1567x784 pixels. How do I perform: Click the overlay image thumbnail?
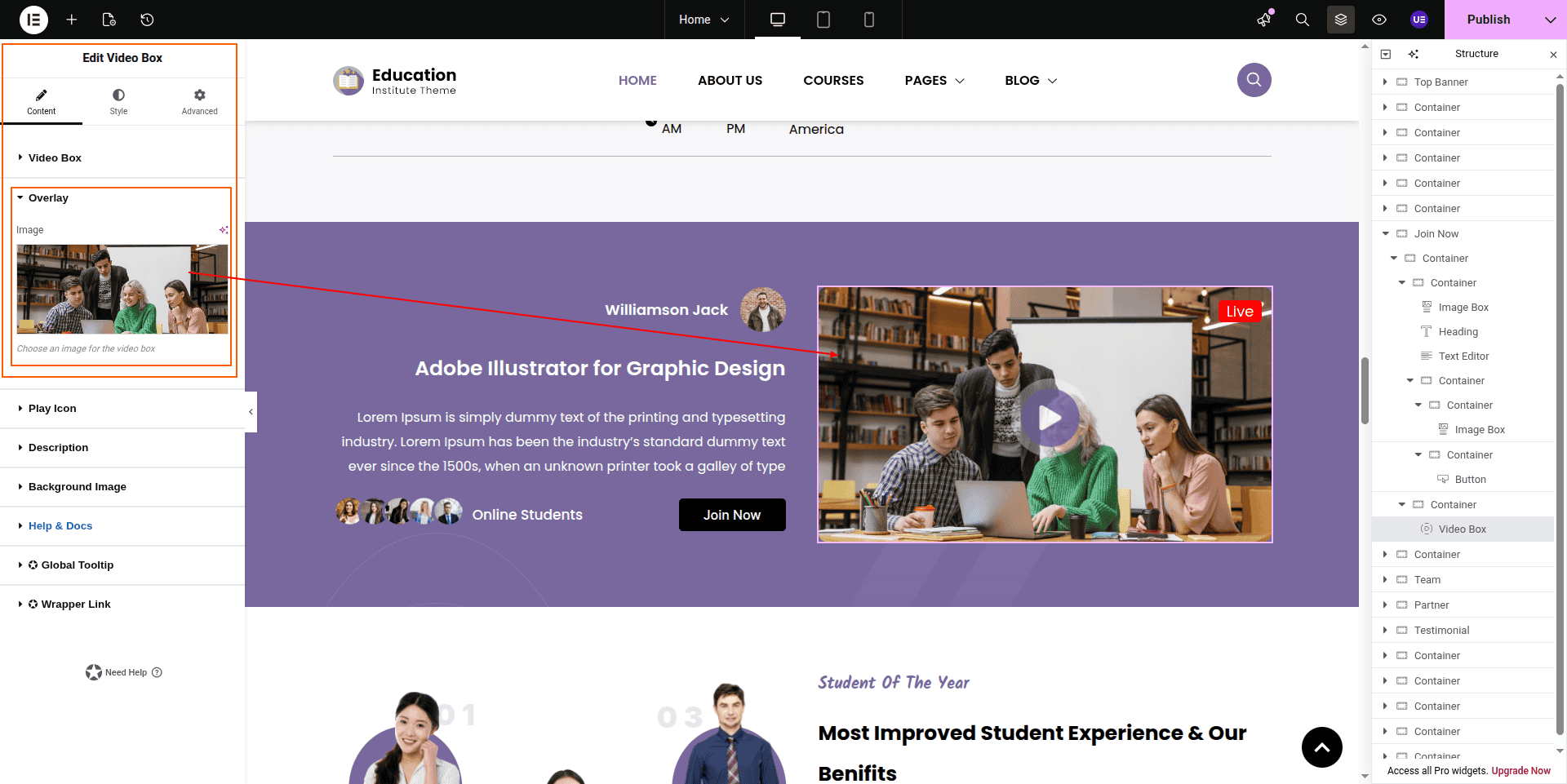coord(122,289)
